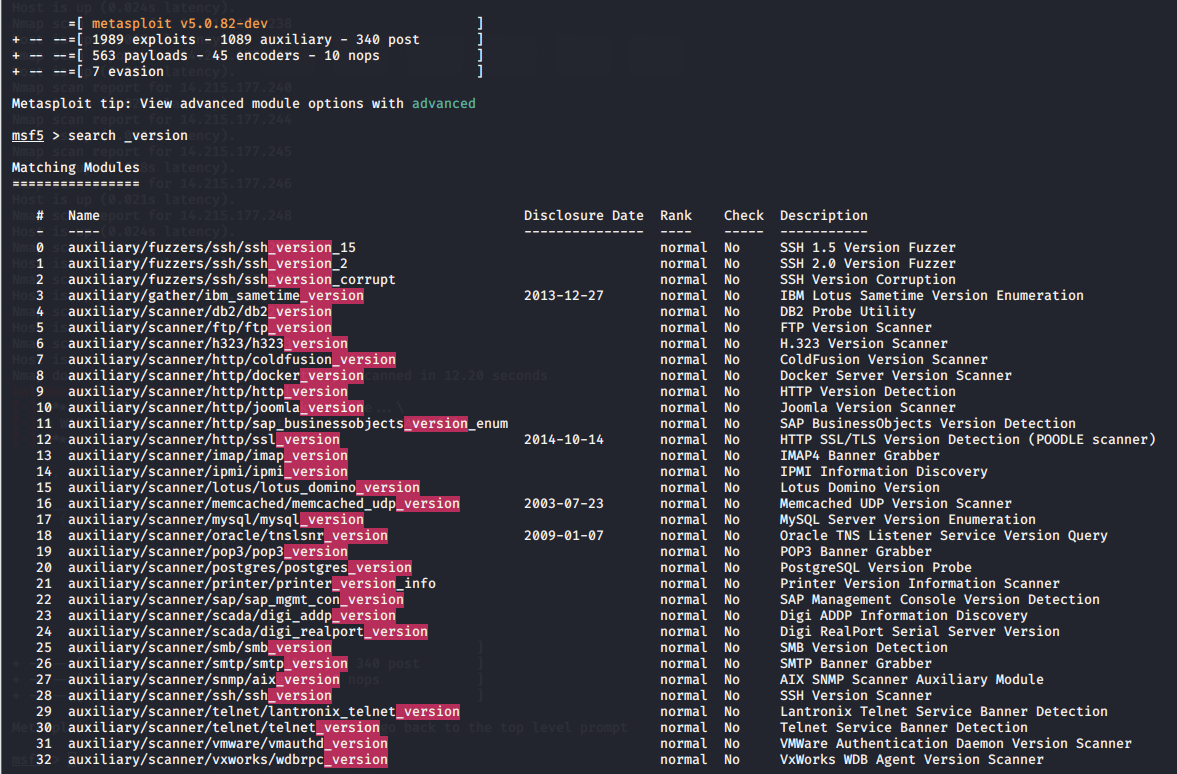Click the 'Matching Modules' heading
This screenshot has width=1177, height=774.
[75, 167]
